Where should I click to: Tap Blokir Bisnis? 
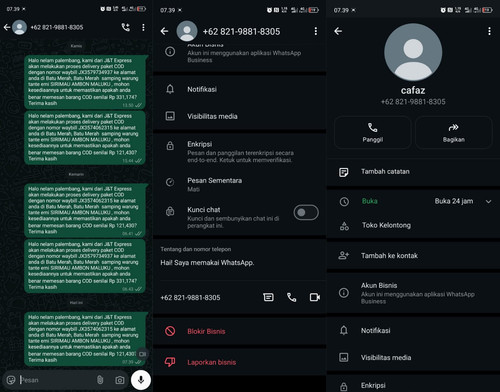tap(240, 331)
